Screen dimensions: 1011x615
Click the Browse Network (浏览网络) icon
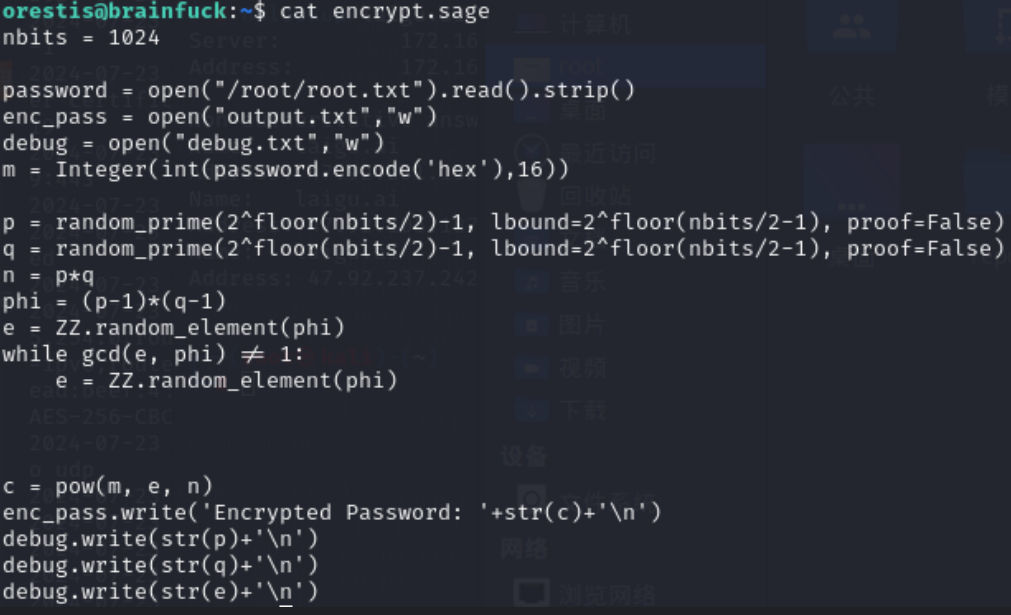(x=533, y=593)
